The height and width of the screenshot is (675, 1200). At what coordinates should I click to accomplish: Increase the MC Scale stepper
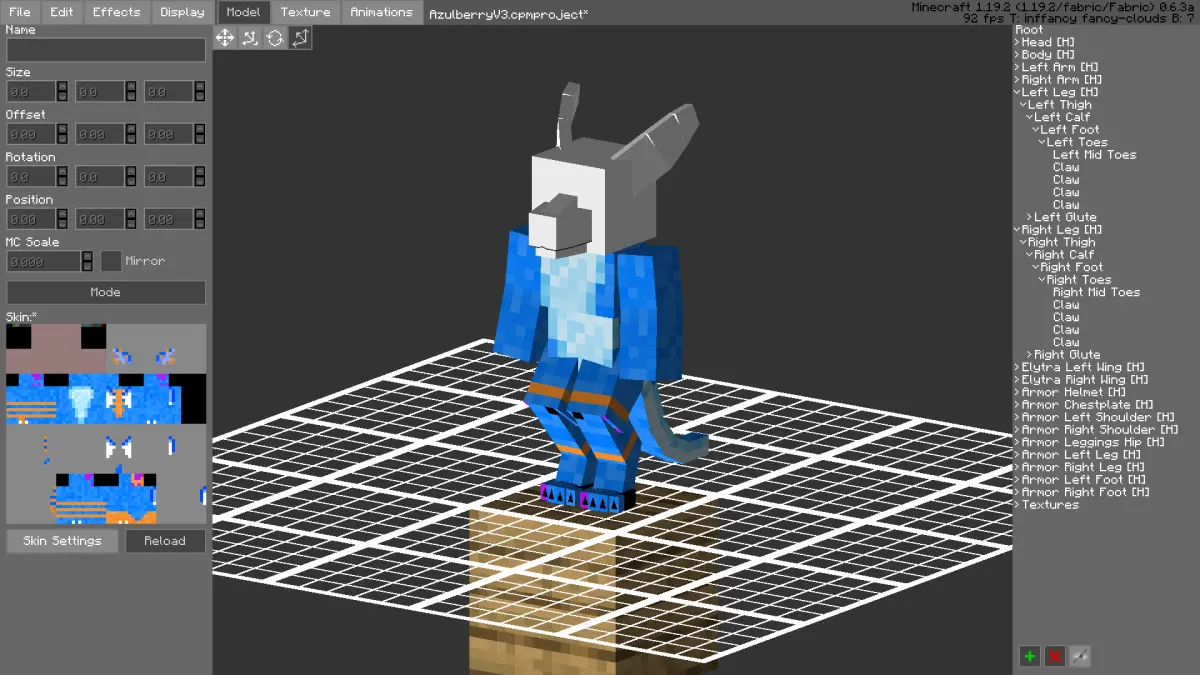tap(86, 256)
